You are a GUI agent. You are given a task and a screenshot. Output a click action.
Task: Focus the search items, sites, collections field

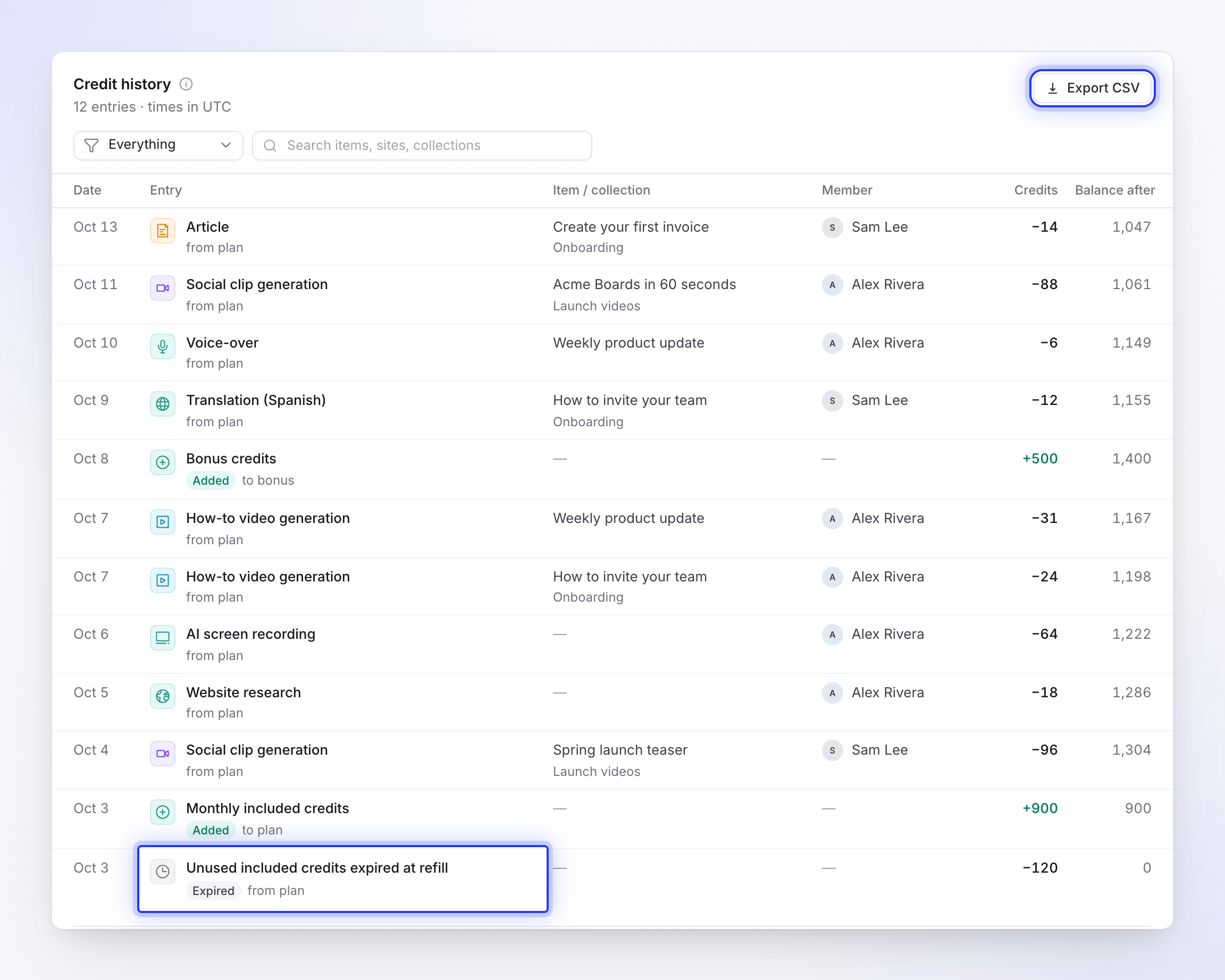(x=422, y=146)
